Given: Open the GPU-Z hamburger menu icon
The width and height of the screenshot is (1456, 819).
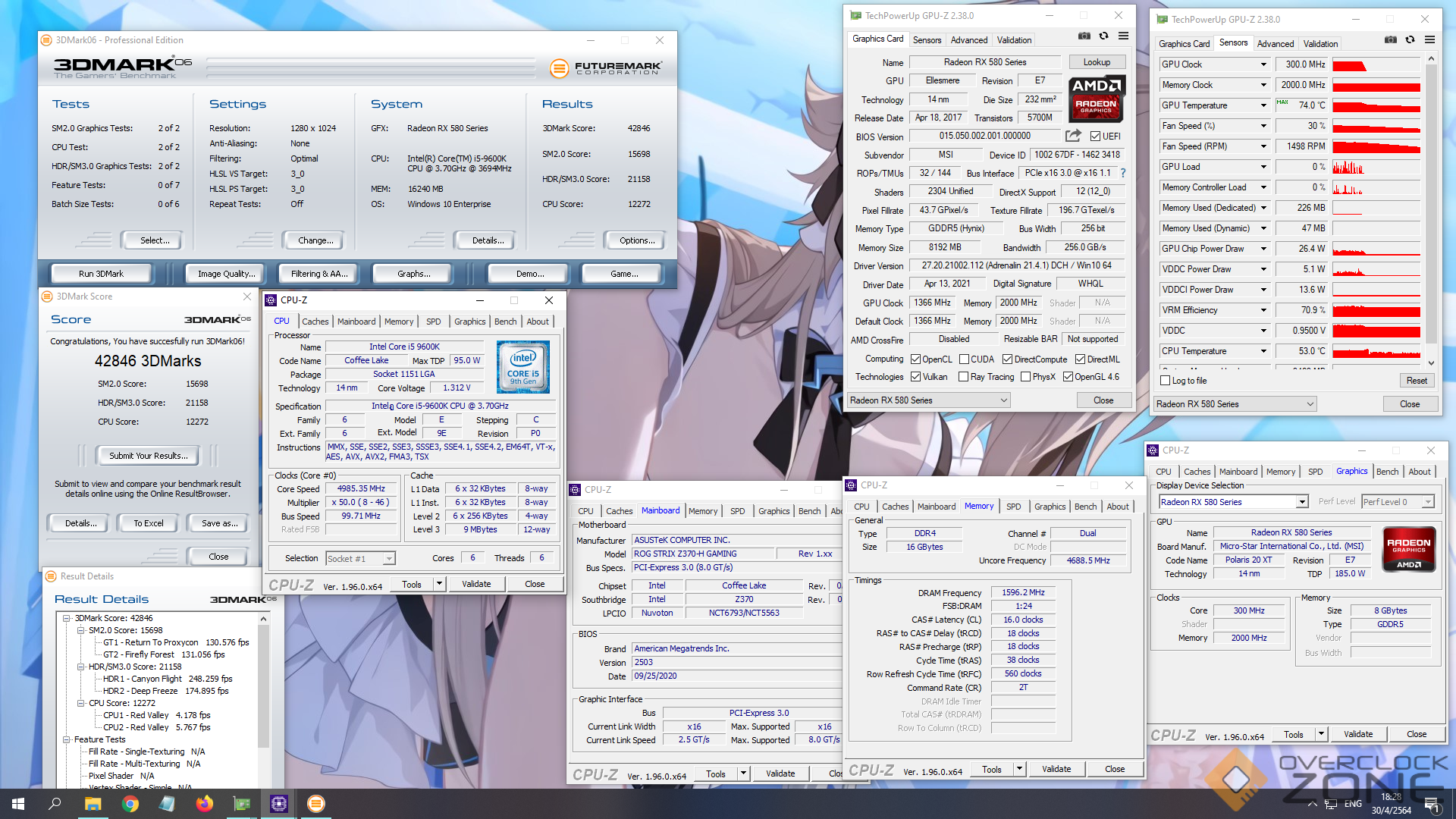Looking at the screenshot, I should click(x=1123, y=36).
